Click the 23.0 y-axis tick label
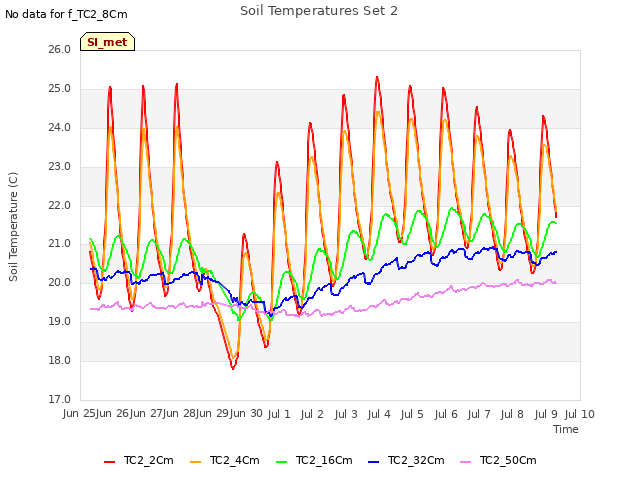 60,167
